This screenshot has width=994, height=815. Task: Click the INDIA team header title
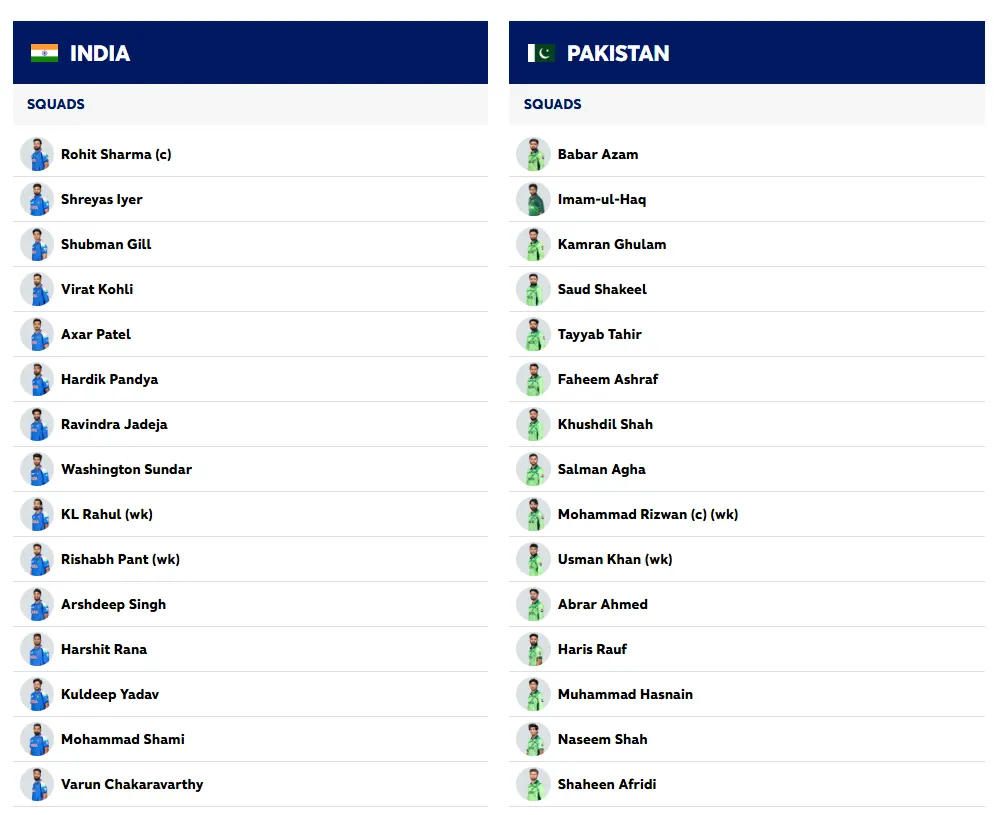point(100,53)
